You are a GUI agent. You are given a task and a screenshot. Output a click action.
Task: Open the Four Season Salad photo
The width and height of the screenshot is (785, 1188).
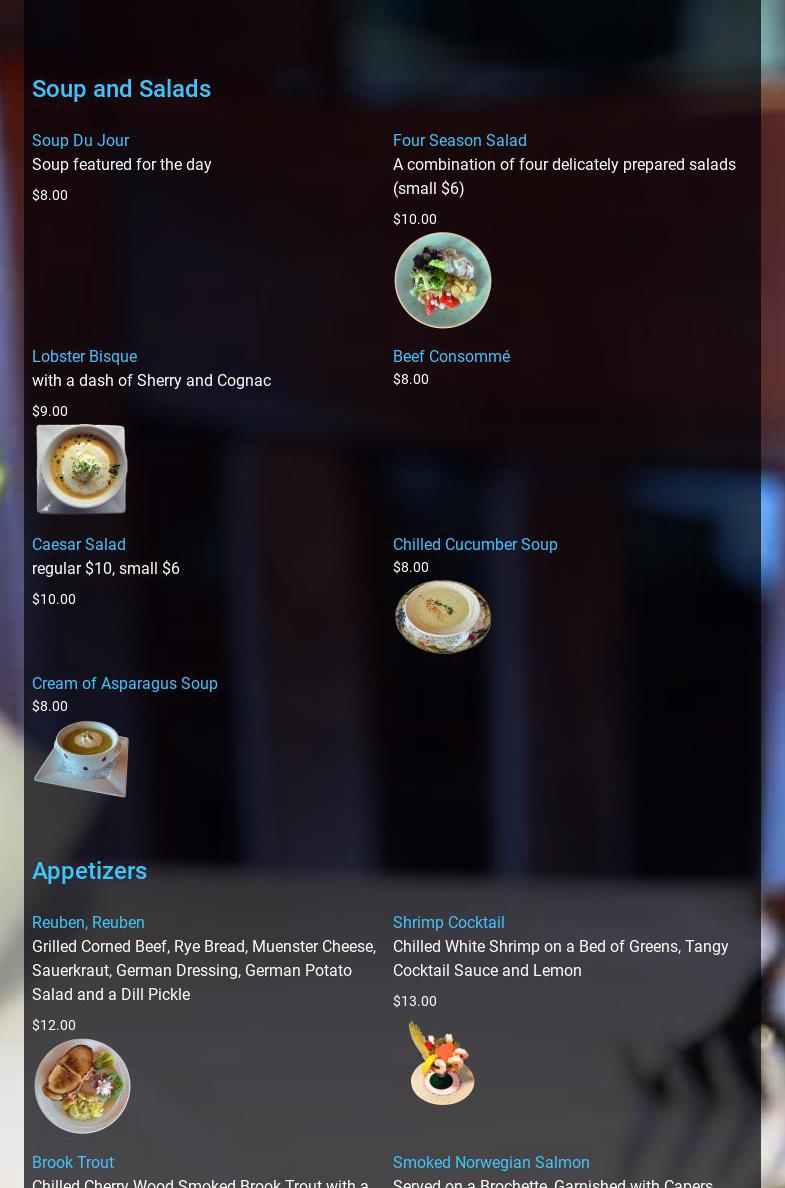[443, 280]
